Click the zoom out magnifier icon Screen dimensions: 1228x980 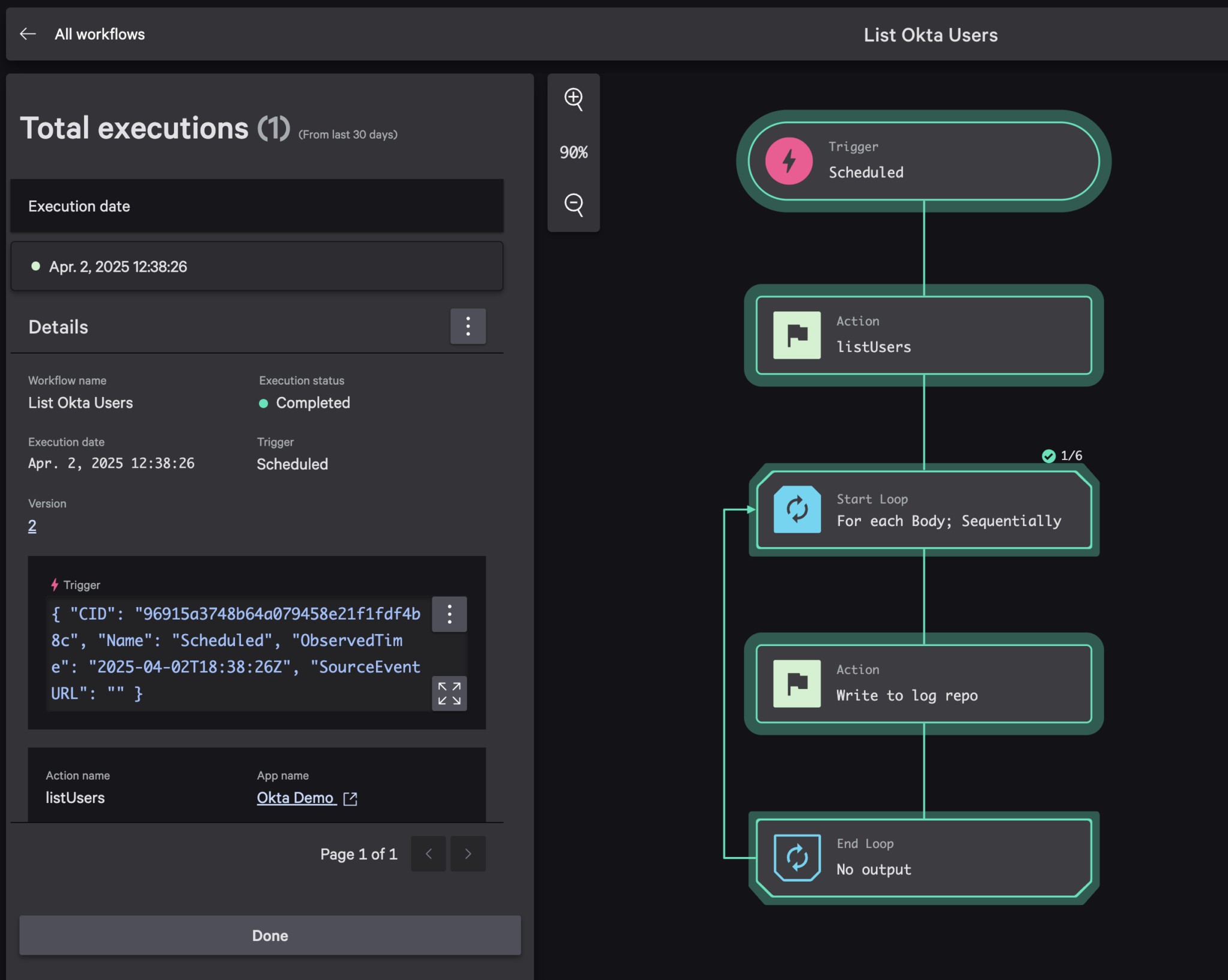point(573,205)
